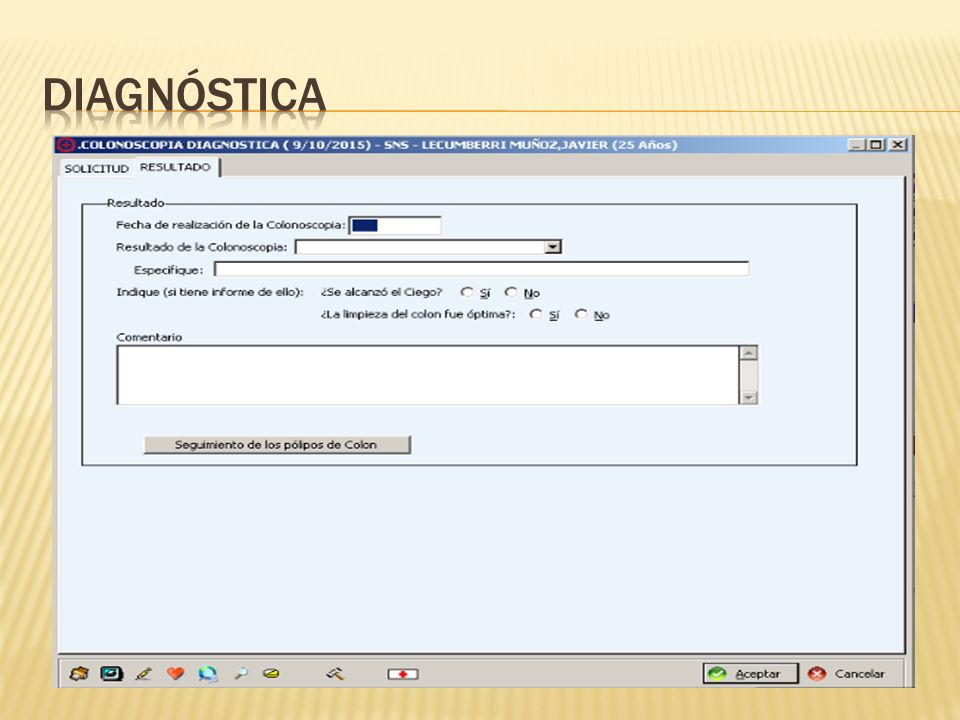Open the globe with chat bubble icon
This screenshot has height=720, width=960.
208,674
